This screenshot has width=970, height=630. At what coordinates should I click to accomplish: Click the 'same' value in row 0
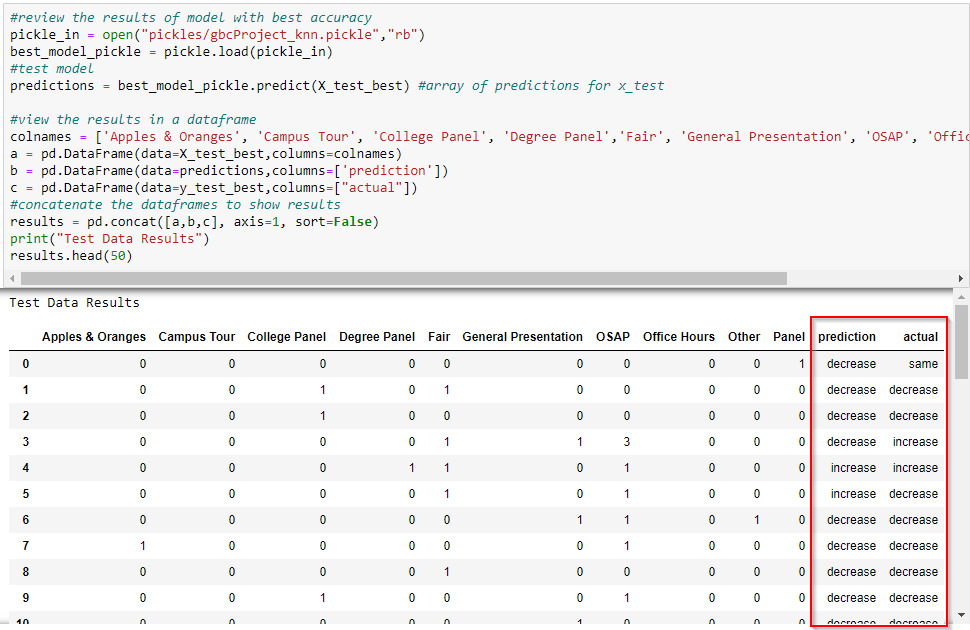(x=923, y=364)
